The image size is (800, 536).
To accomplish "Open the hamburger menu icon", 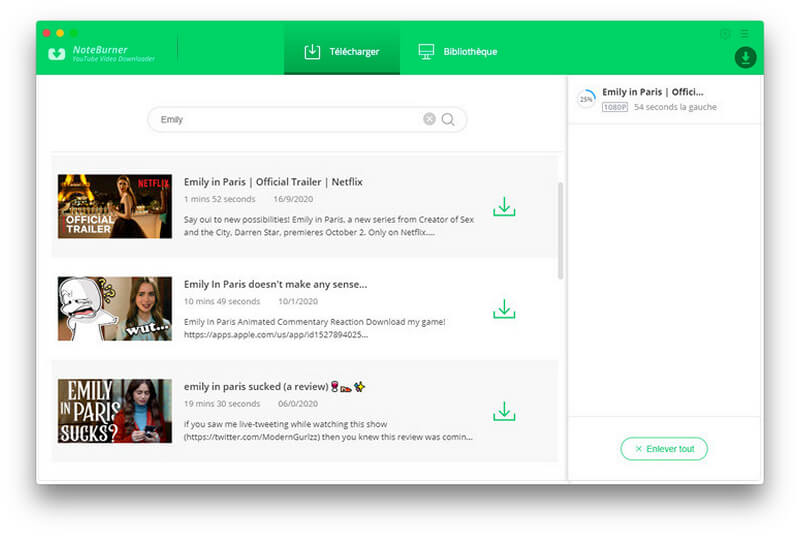I will (x=745, y=34).
